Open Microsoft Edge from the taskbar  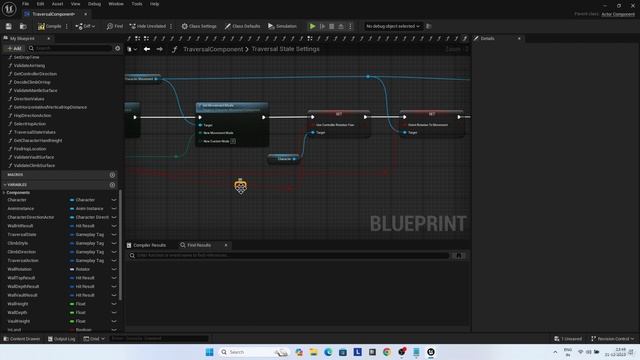328,352
